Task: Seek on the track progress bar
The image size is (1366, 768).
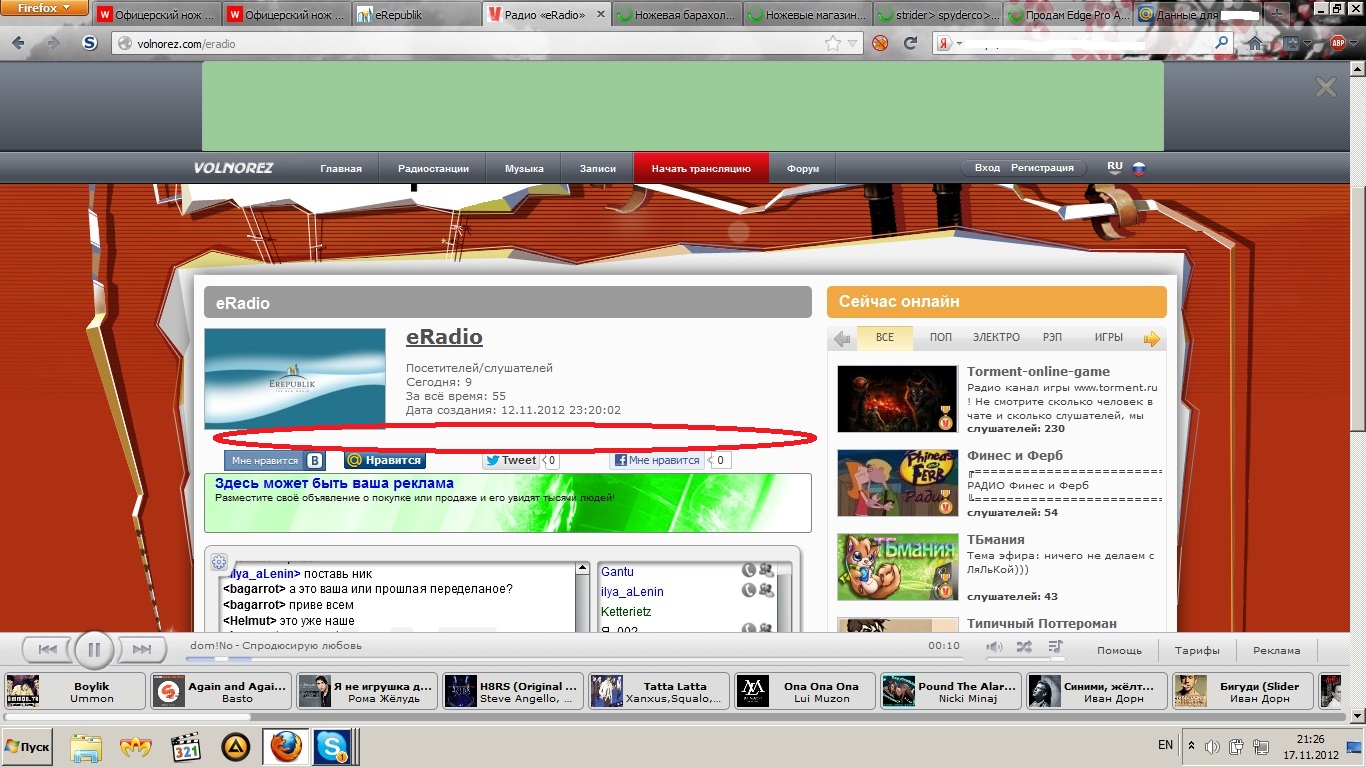Action: tap(575, 659)
